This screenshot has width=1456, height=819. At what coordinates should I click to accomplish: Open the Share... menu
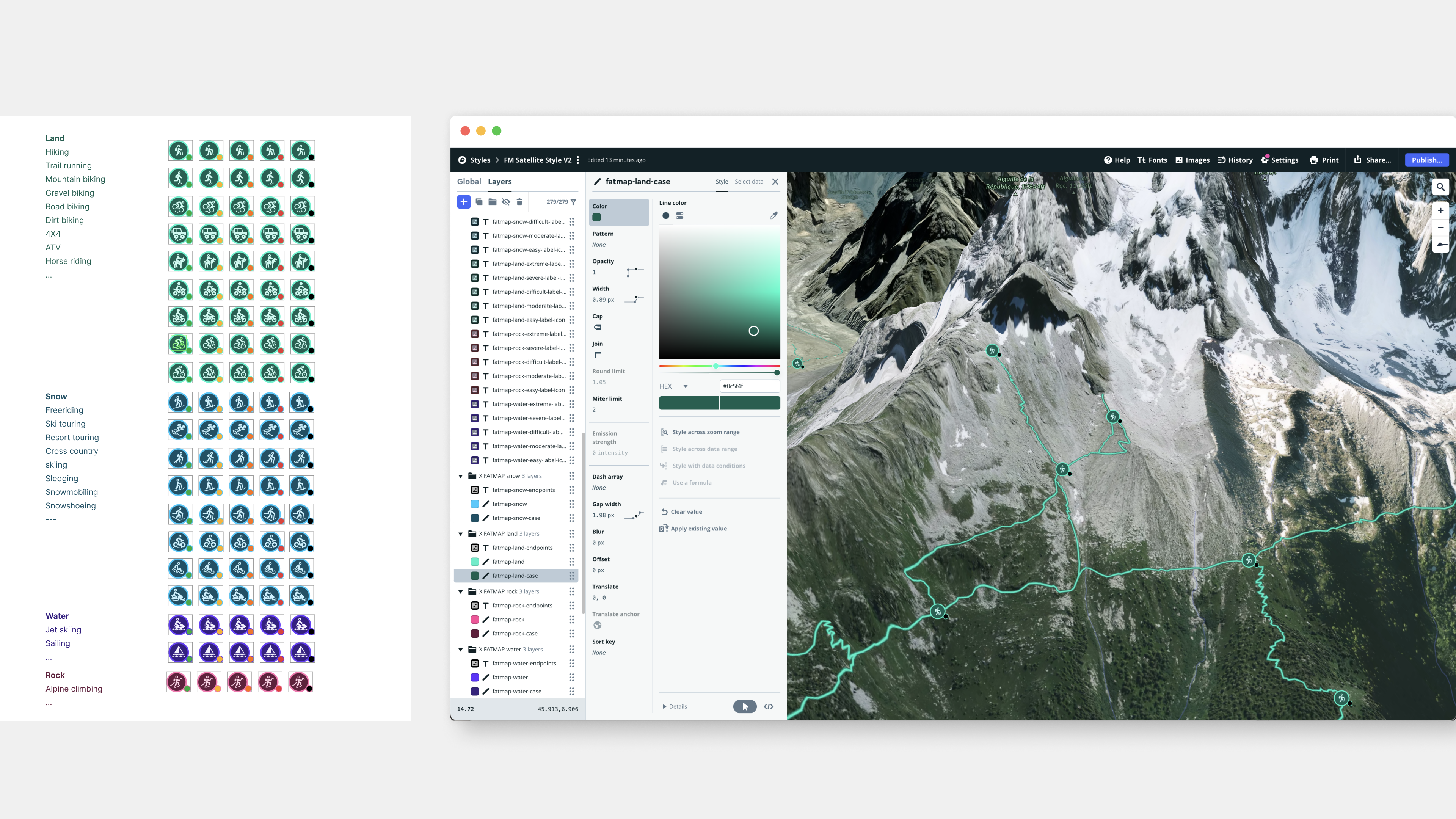pos(1373,160)
